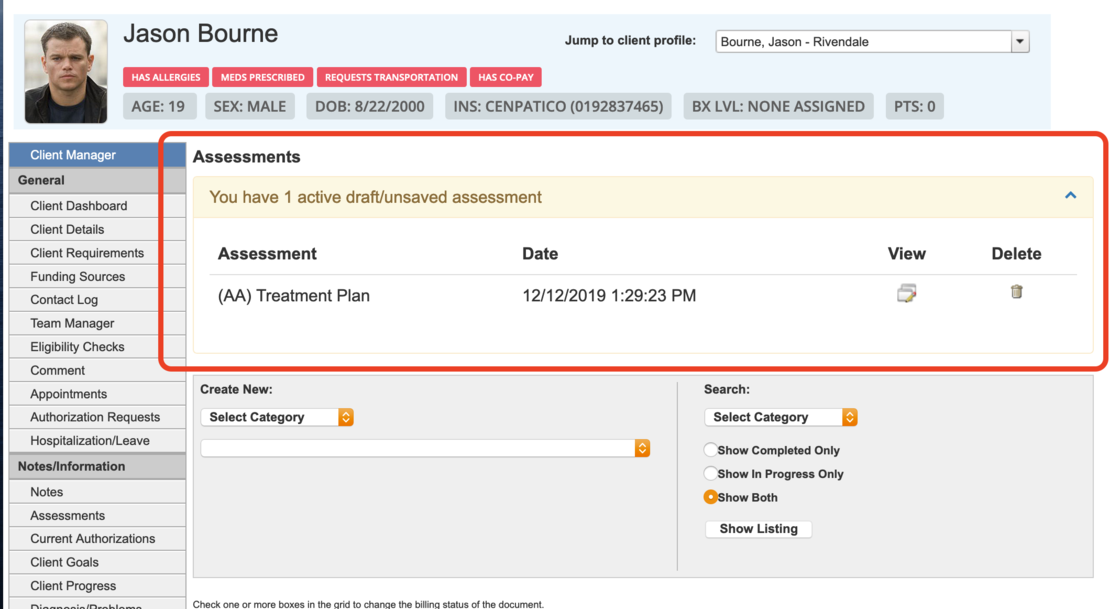Open the Treatment Plan via the printer icon
This screenshot has width=1120, height=609.
906,292
